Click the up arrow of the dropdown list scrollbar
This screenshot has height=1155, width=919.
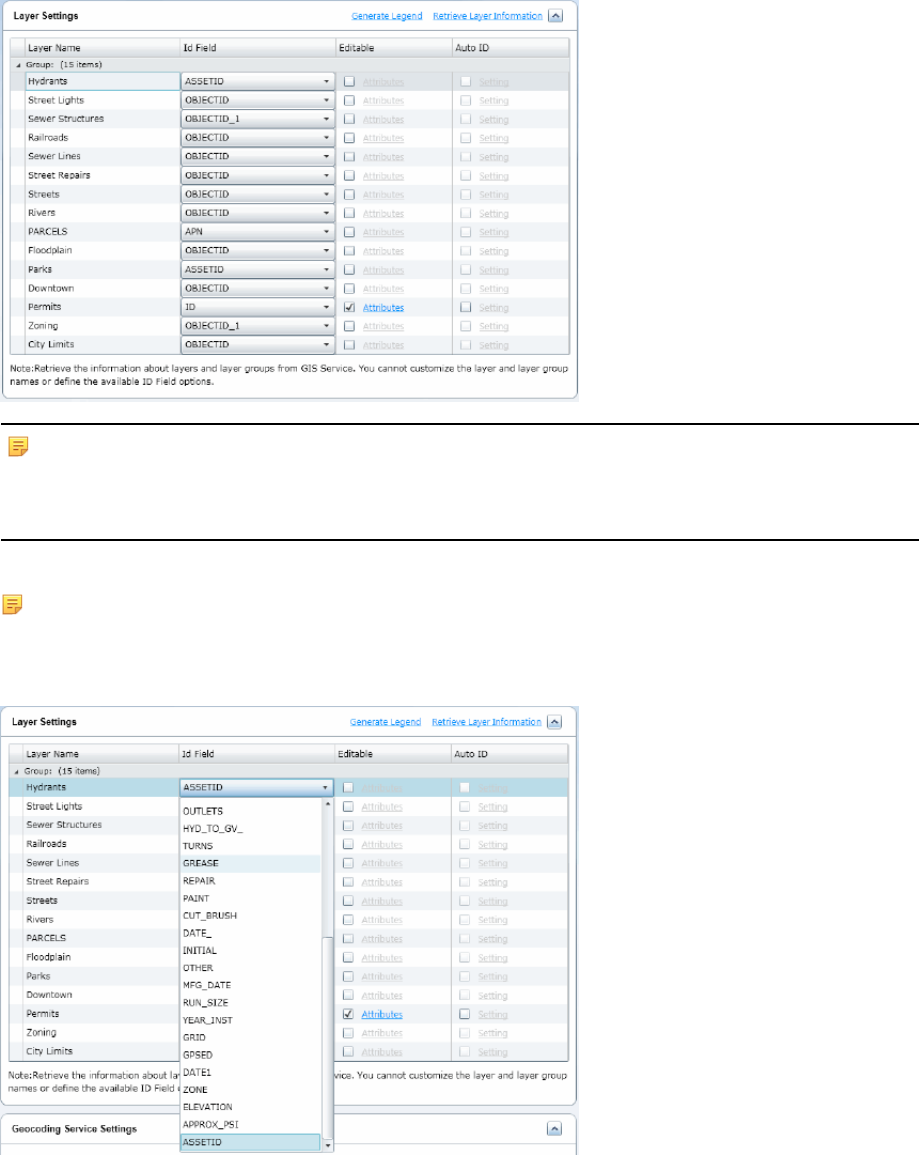328,804
